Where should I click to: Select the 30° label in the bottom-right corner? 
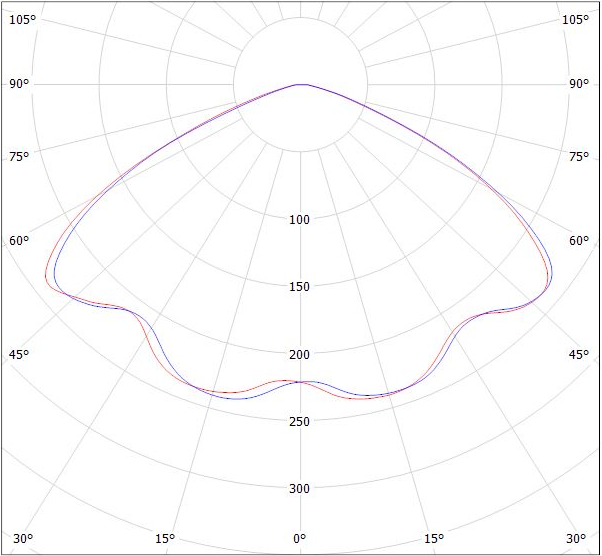[x=576, y=539]
